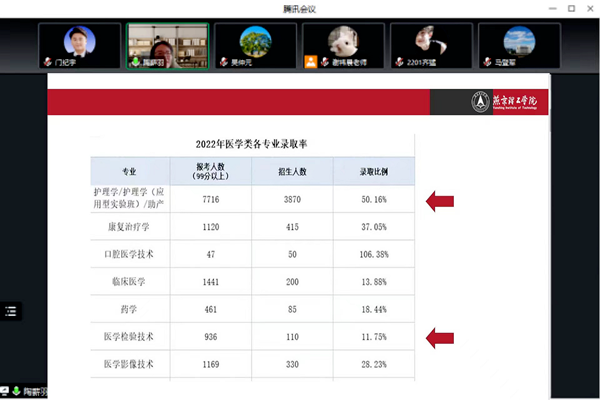Select 谢楠晨老师's participant thumbnail
This screenshot has height=400, width=600.
click(x=344, y=45)
